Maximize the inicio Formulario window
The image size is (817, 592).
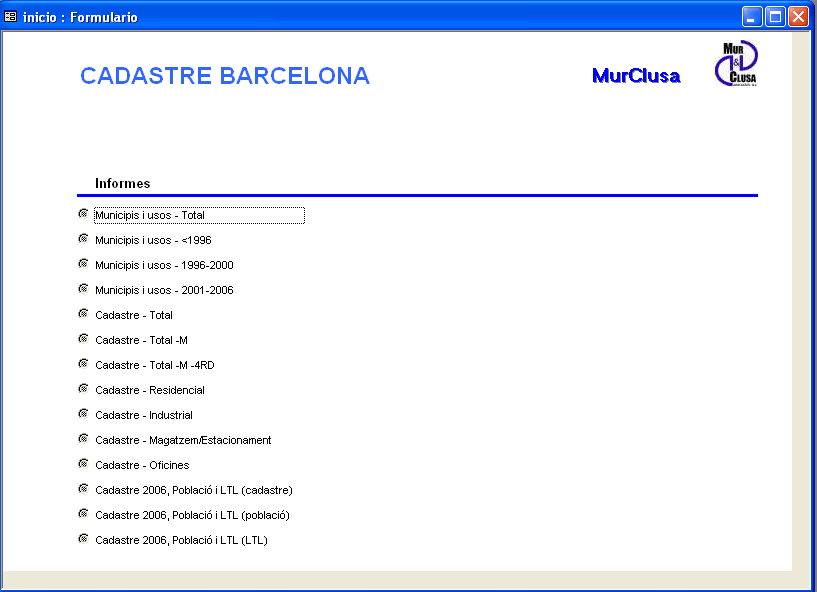(x=775, y=17)
